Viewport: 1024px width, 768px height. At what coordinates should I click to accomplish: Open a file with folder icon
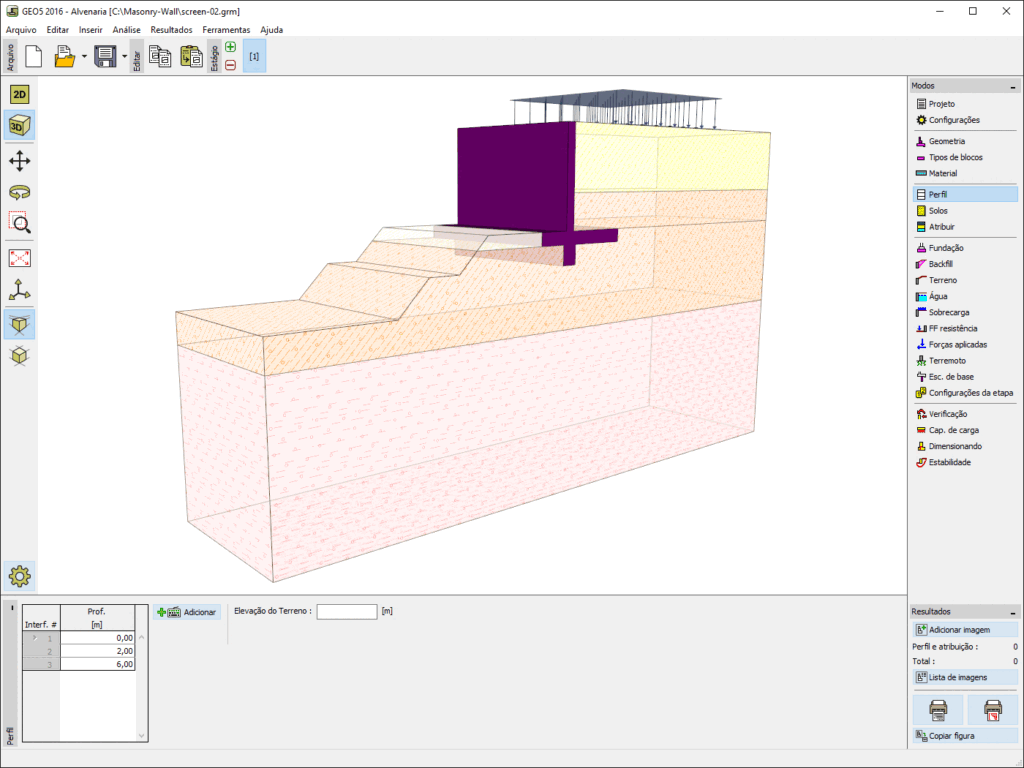[x=64, y=56]
